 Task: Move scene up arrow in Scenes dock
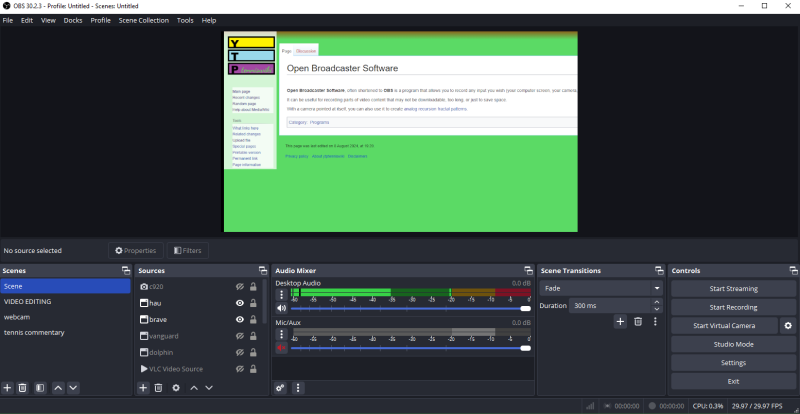point(58,388)
